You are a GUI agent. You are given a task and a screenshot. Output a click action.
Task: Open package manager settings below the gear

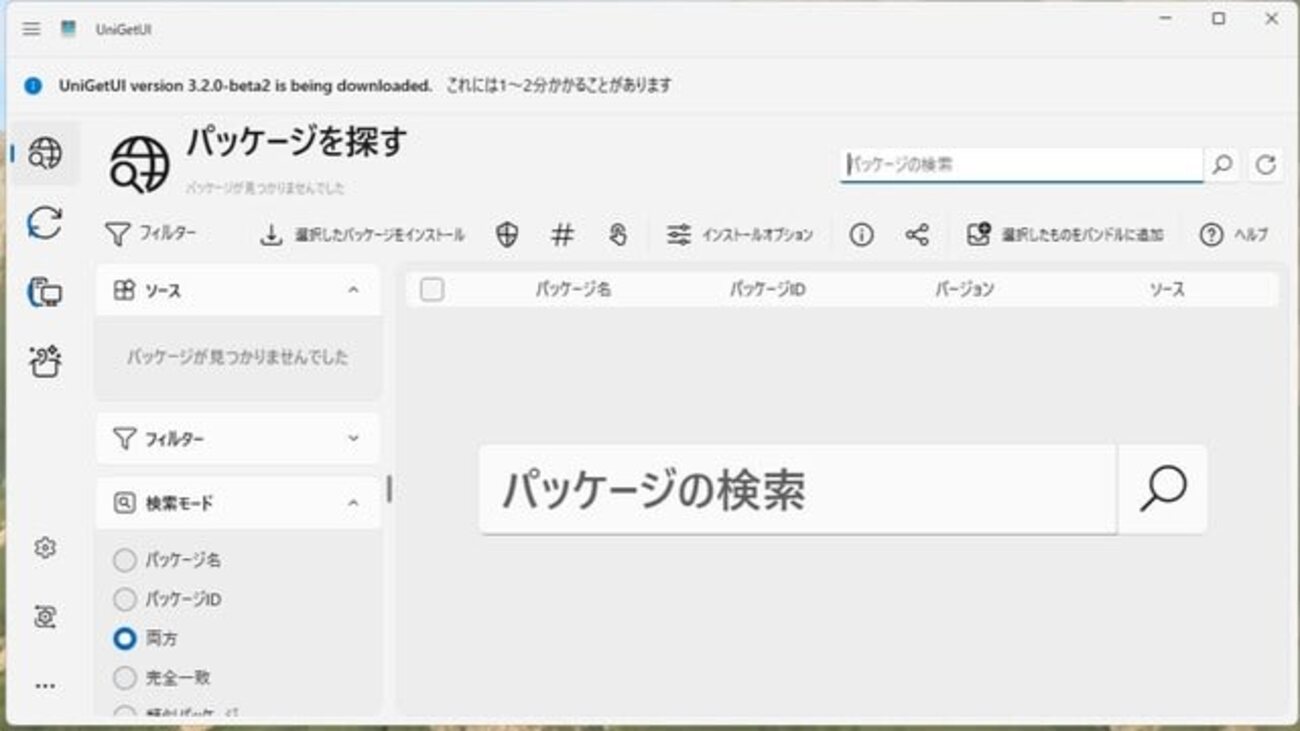click(45, 617)
